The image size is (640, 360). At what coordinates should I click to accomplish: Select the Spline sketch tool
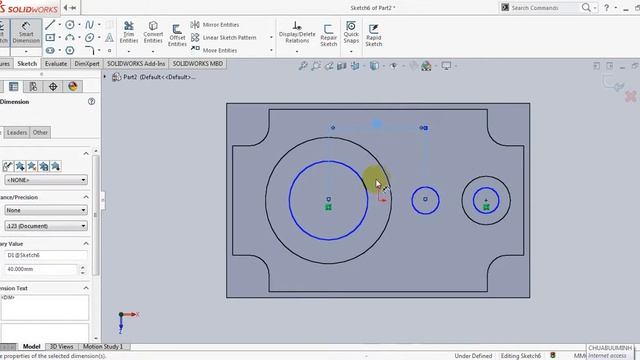pyautogui.click(x=89, y=25)
